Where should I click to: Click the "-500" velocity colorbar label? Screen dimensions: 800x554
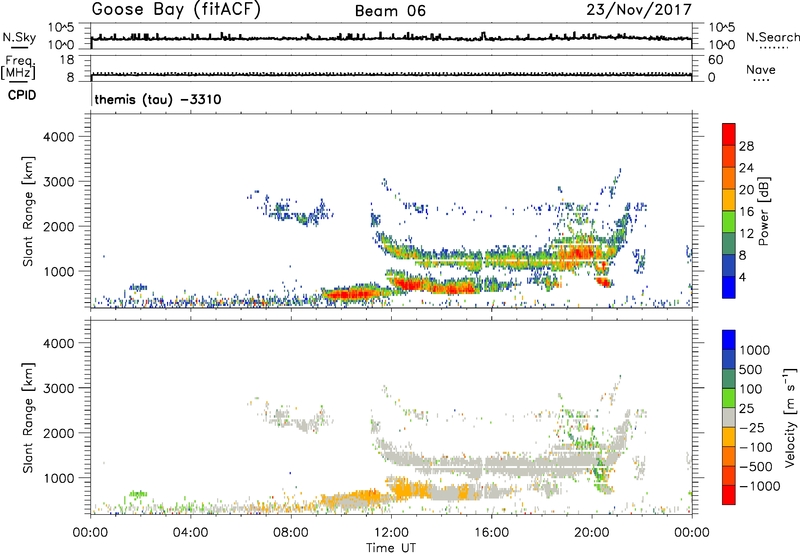pos(755,467)
